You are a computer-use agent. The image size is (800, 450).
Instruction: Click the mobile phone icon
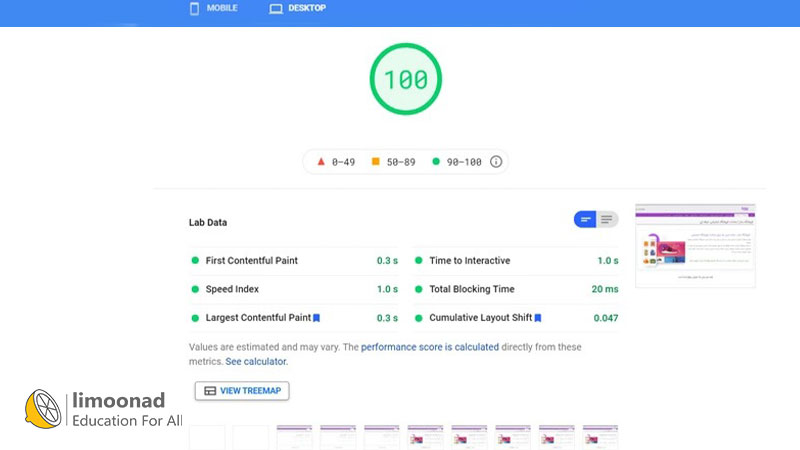click(194, 8)
